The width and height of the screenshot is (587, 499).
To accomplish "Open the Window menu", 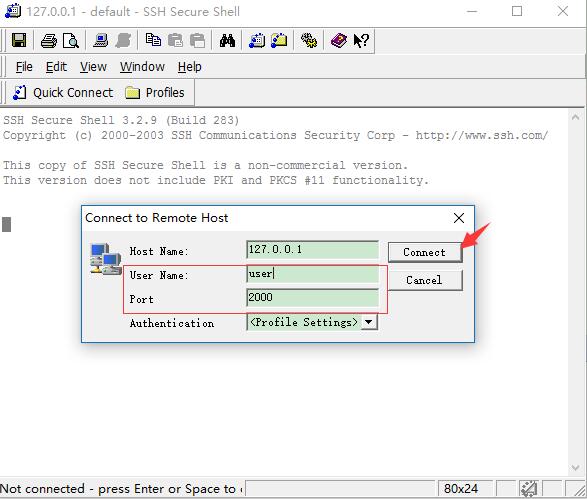I will click(x=142, y=67).
